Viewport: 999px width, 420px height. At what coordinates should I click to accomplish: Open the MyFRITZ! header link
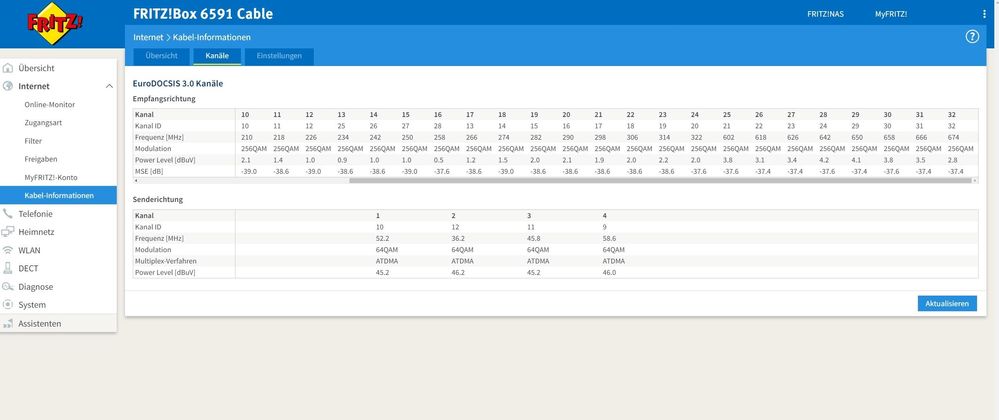pos(891,14)
